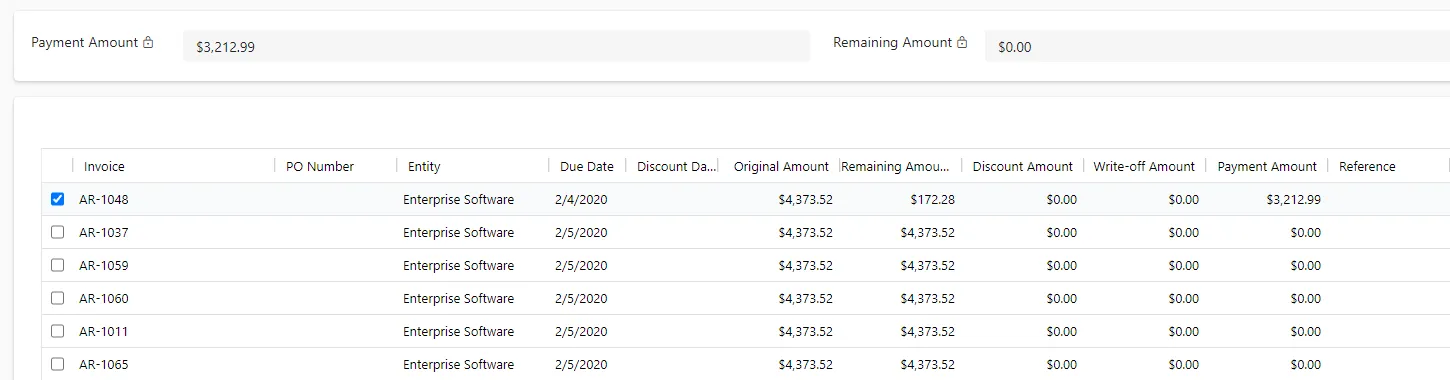Click the write-off amount cell for AR-1011
The image size is (1450, 380).
(1183, 331)
